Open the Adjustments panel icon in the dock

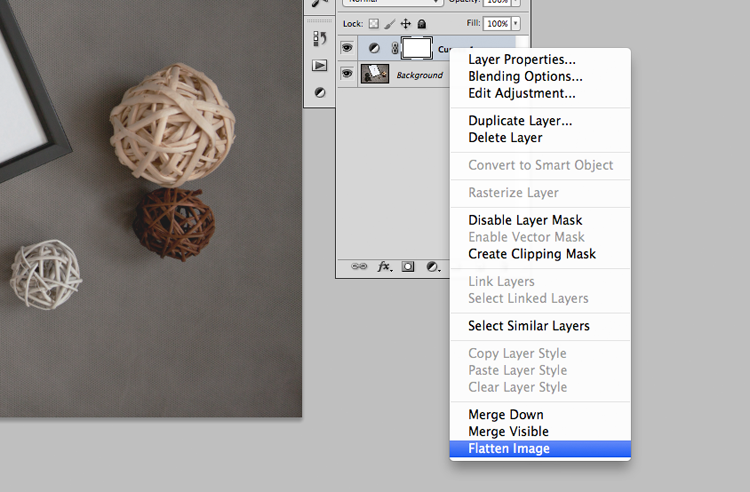(x=320, y=92)
